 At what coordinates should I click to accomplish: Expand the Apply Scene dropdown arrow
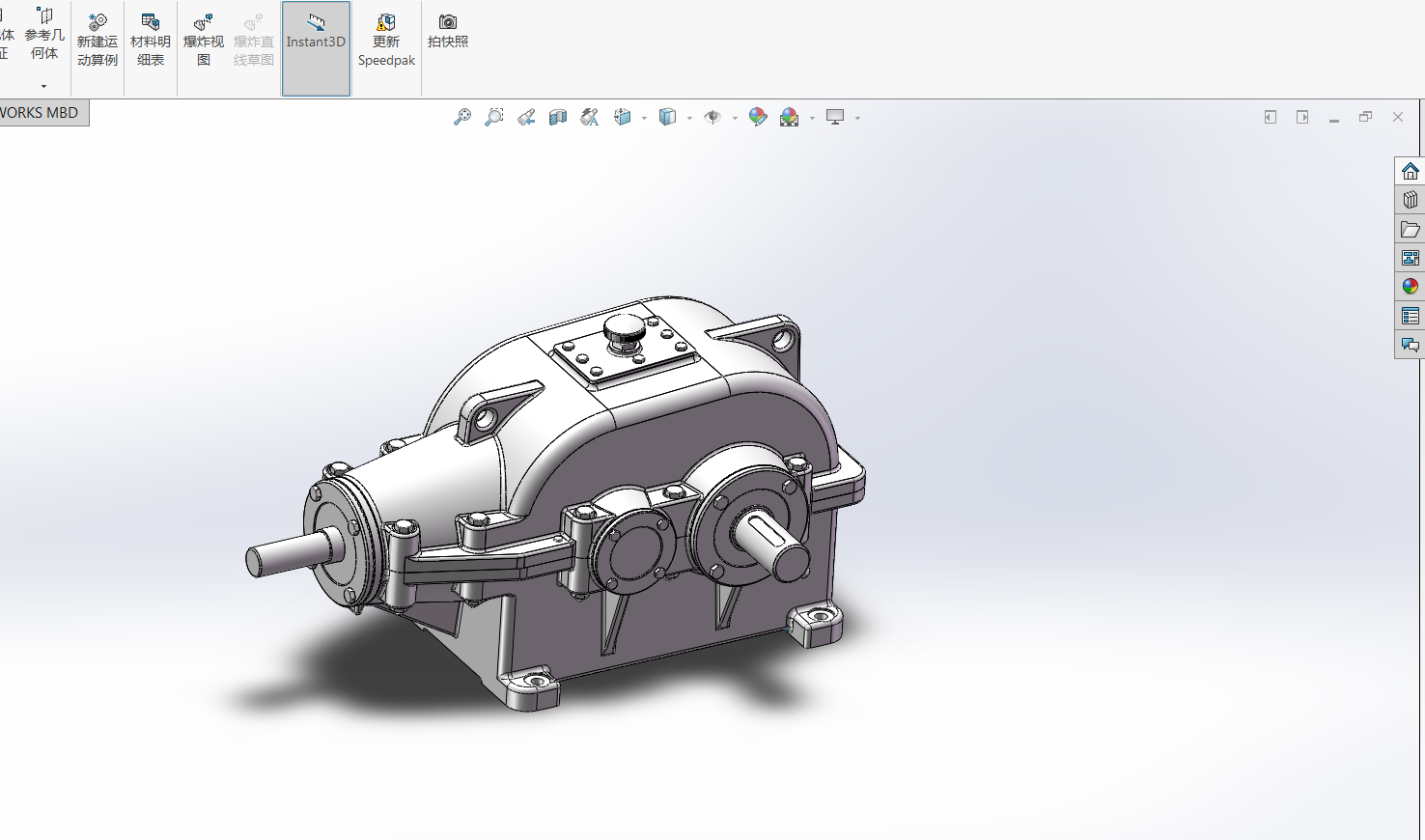pos(812,118)
